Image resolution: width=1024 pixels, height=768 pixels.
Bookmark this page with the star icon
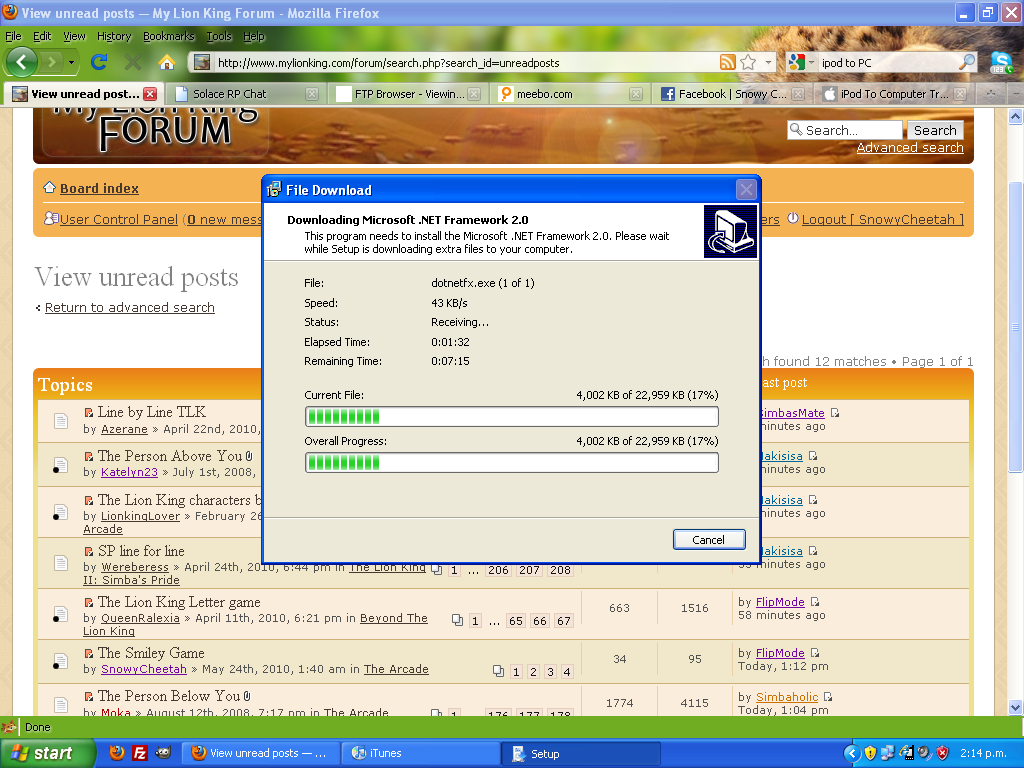[x=748, y=63]
